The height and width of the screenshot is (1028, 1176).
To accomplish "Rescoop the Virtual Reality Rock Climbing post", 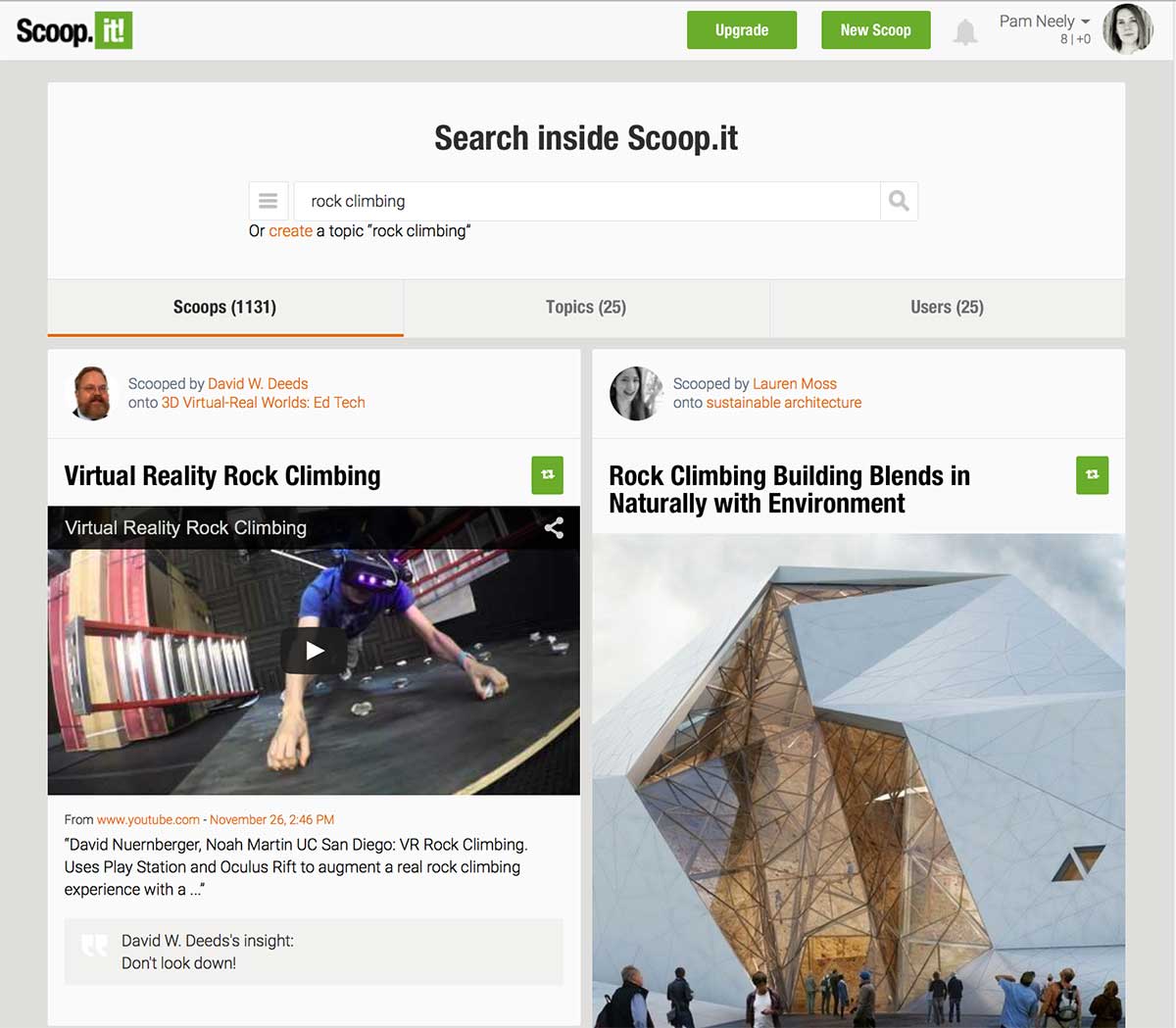I will click(x=548, y=475).
